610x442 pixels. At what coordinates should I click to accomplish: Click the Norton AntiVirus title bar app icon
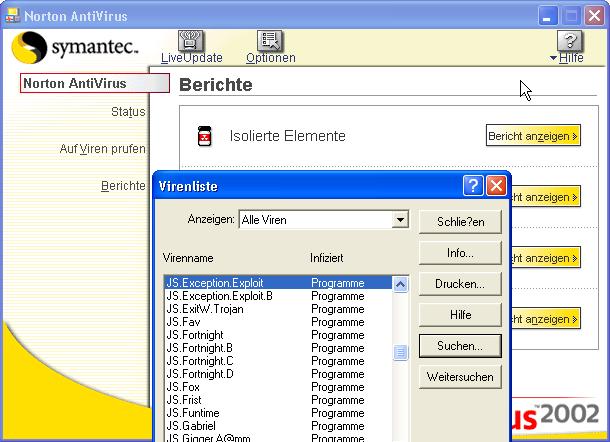click(x=12, y=16)
